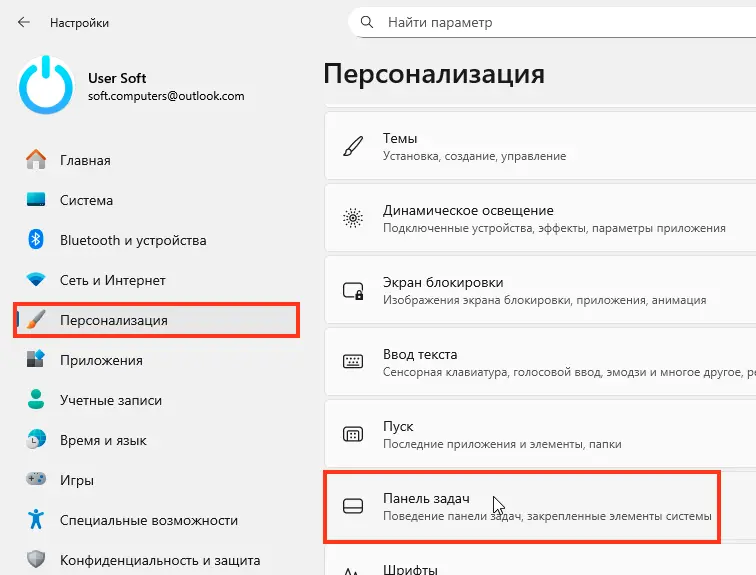Click the magnifier icon in search box
The image size is (756, 575).
367,22
